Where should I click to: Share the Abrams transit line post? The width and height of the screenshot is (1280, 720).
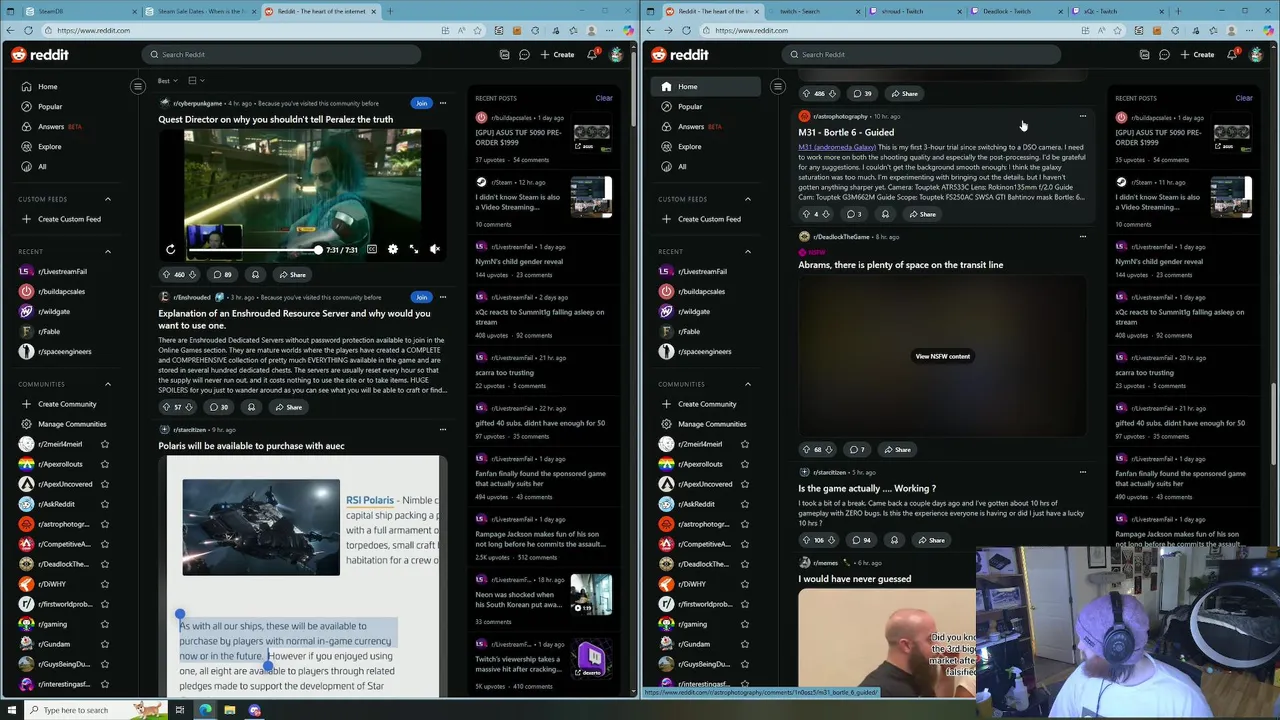(x=897, y=450)
